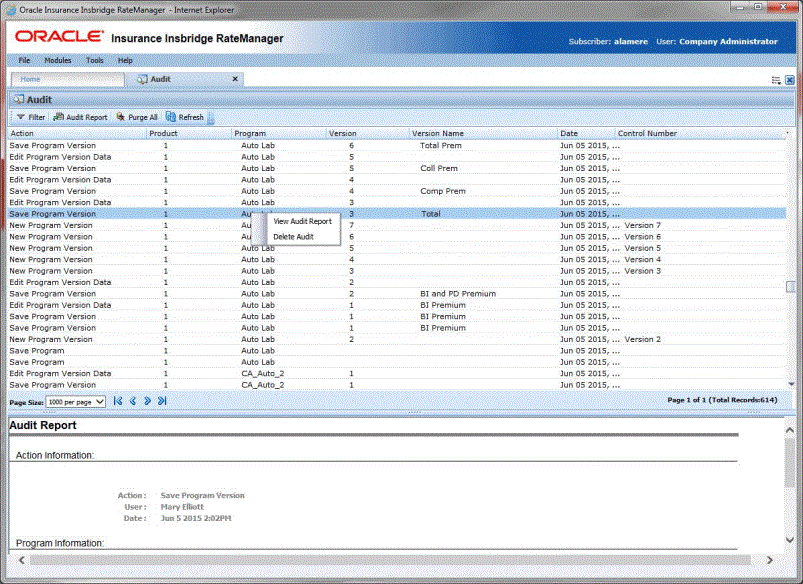The width and height of the screenshot is (803, 584).
Task: Select the 'Version 4' control number cell
Action: point(643,260)
